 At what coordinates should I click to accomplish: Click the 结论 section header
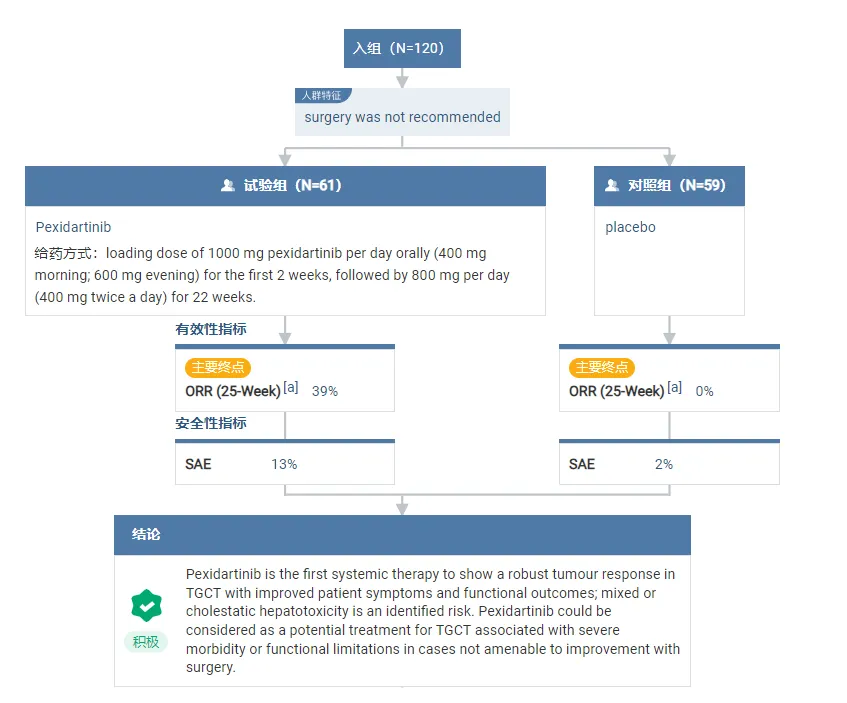(402, 535)
